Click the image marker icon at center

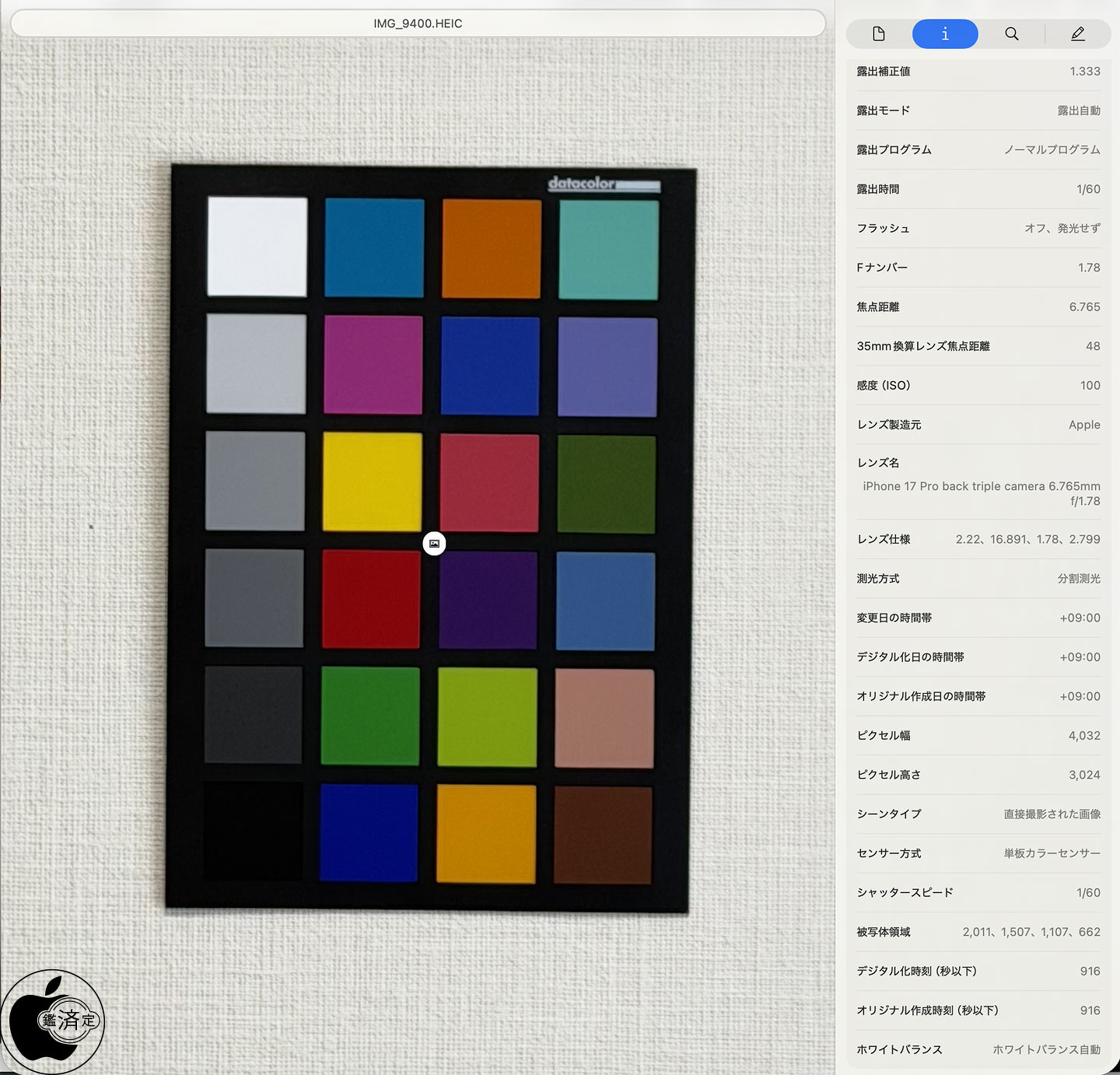coord(434,544)
